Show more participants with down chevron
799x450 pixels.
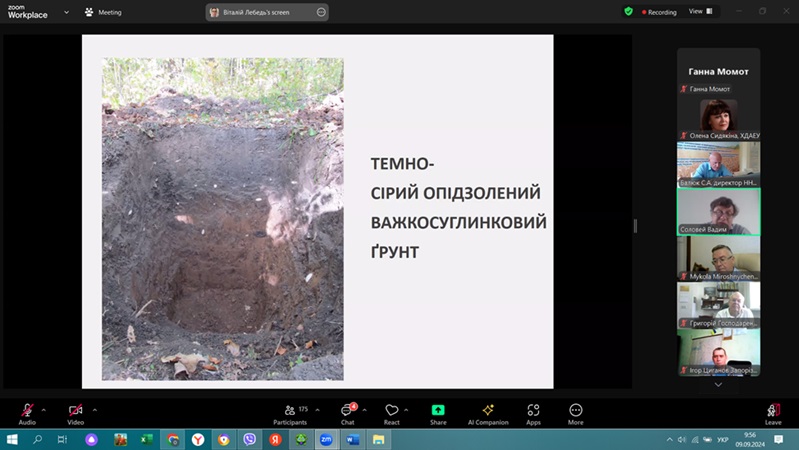(718, 385)
